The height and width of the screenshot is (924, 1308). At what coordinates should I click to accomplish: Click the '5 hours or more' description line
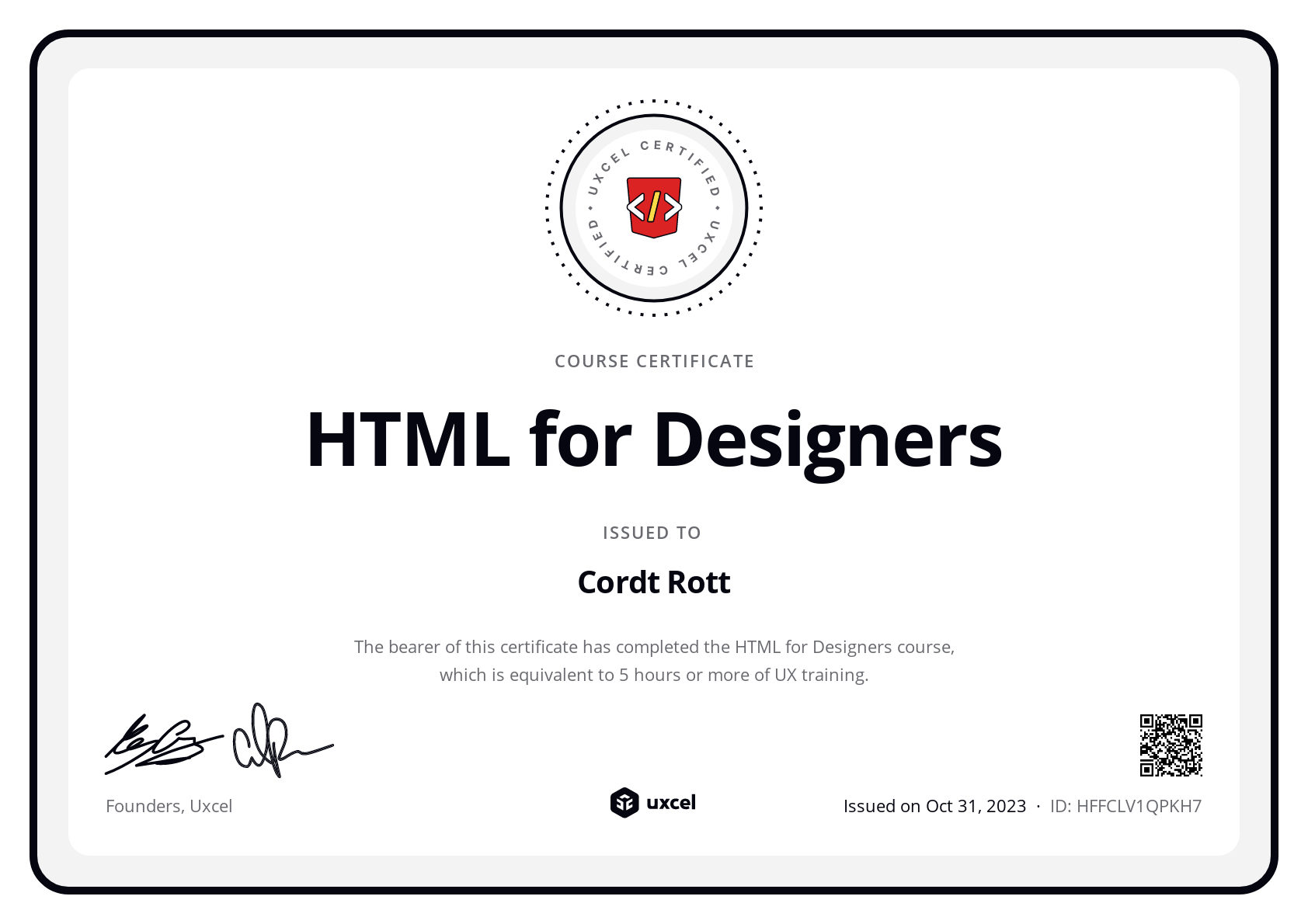[654, 675]
